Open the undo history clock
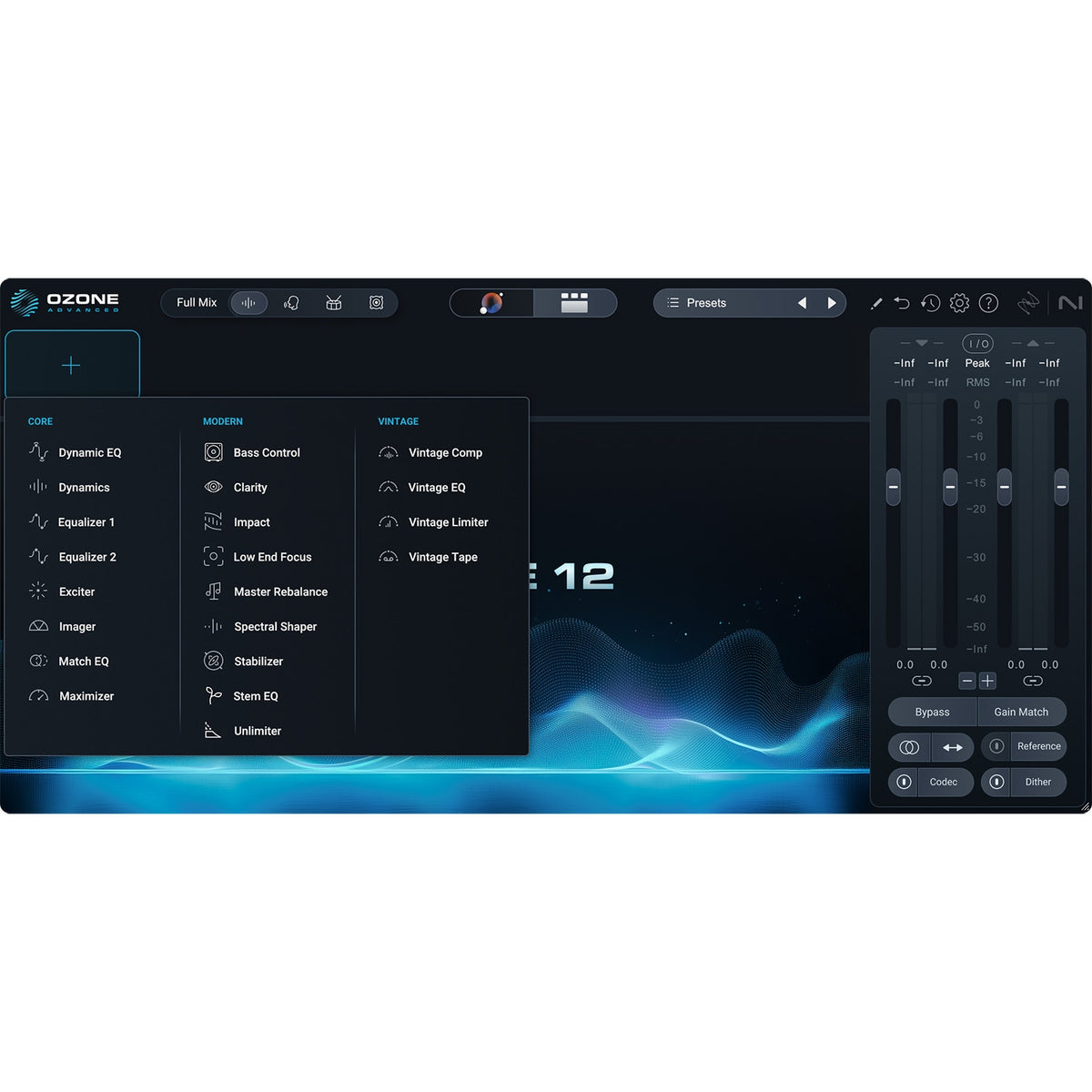This screenshot has width=1092, height=1092. click(x=930, y=303)
